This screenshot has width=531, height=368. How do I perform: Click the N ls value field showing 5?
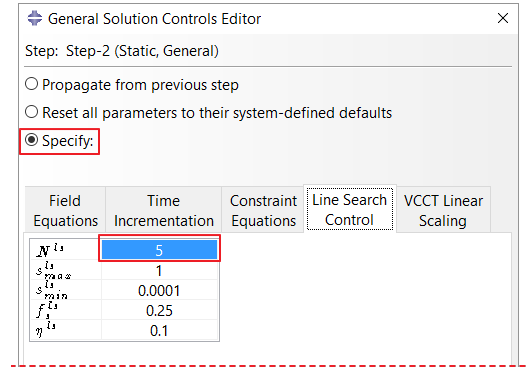[x=159, y=250]
